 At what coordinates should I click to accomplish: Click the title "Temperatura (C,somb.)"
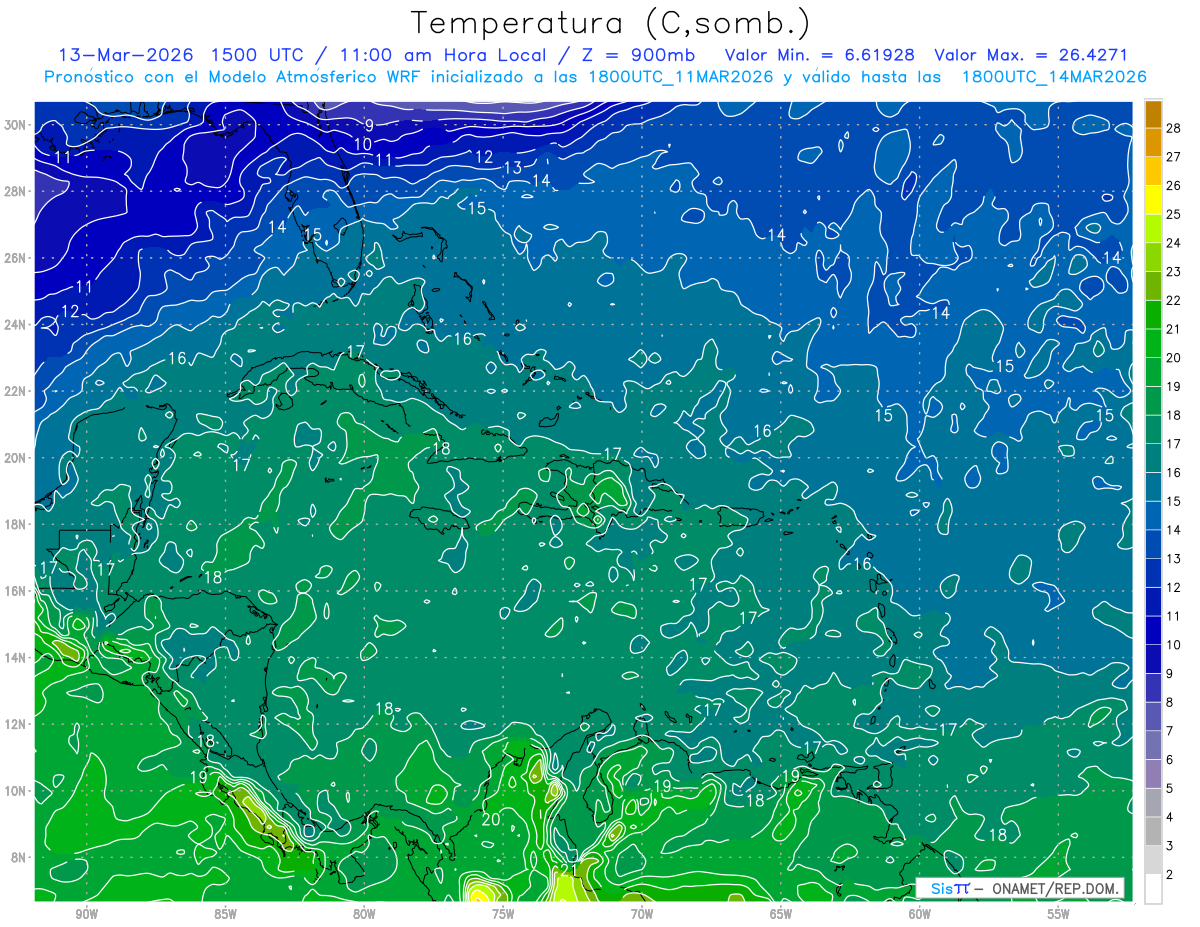(x=610, y=22)
